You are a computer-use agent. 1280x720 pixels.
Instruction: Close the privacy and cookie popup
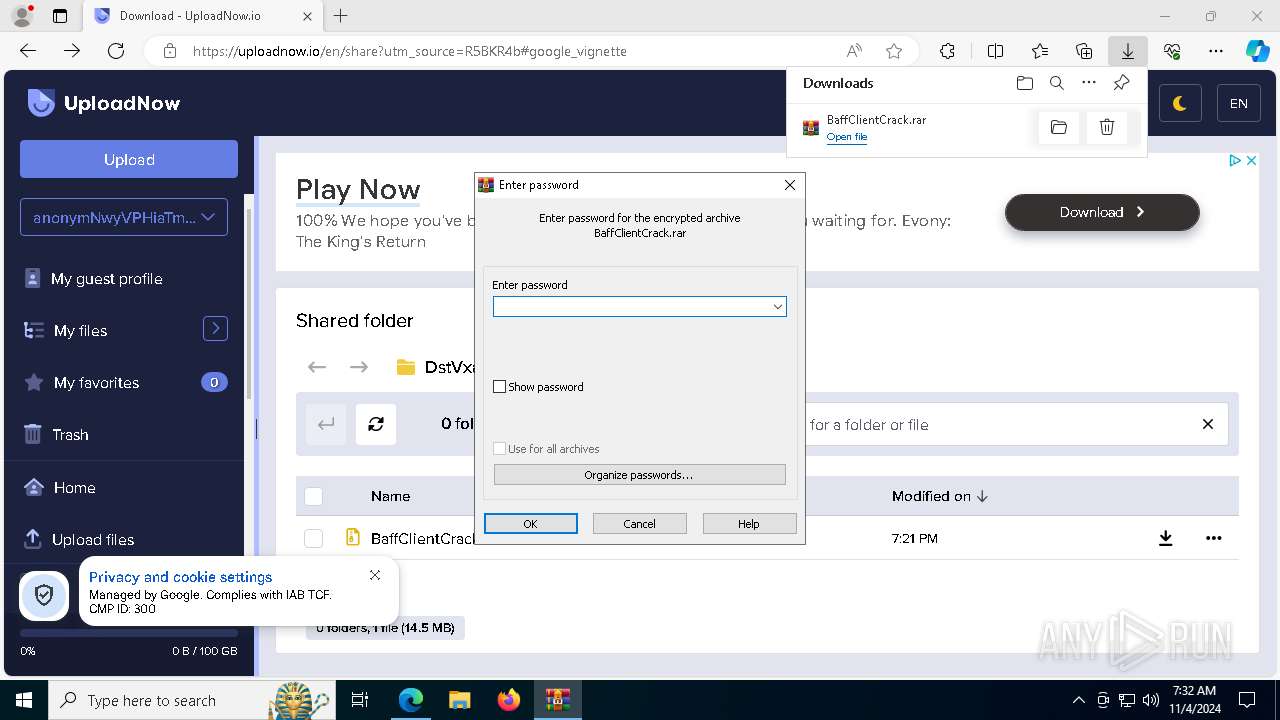(x=375, y=575)
